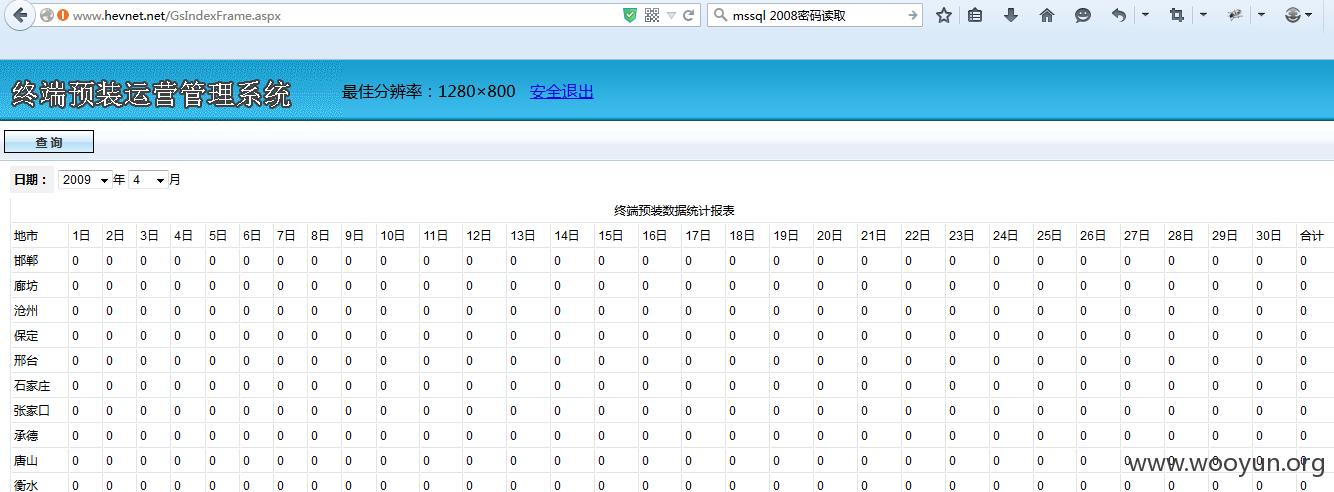Image resolution: width=1334 pixels, height=492 pixels.
Task: Click the 沧州 city row label
Action: (x=26, y=311)
